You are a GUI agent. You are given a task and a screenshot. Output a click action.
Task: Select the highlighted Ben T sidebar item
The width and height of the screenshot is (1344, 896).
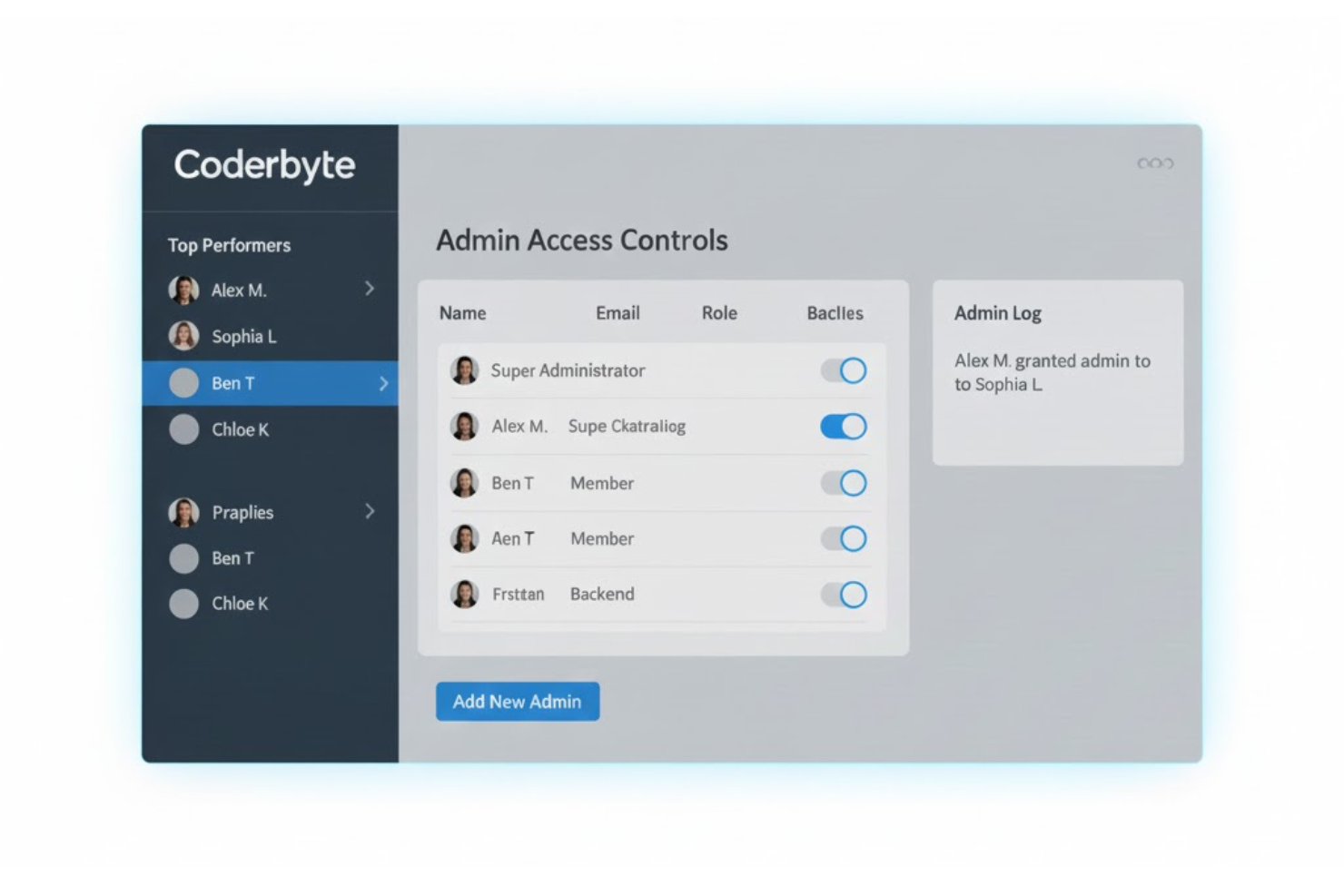(x=270, y=383)
